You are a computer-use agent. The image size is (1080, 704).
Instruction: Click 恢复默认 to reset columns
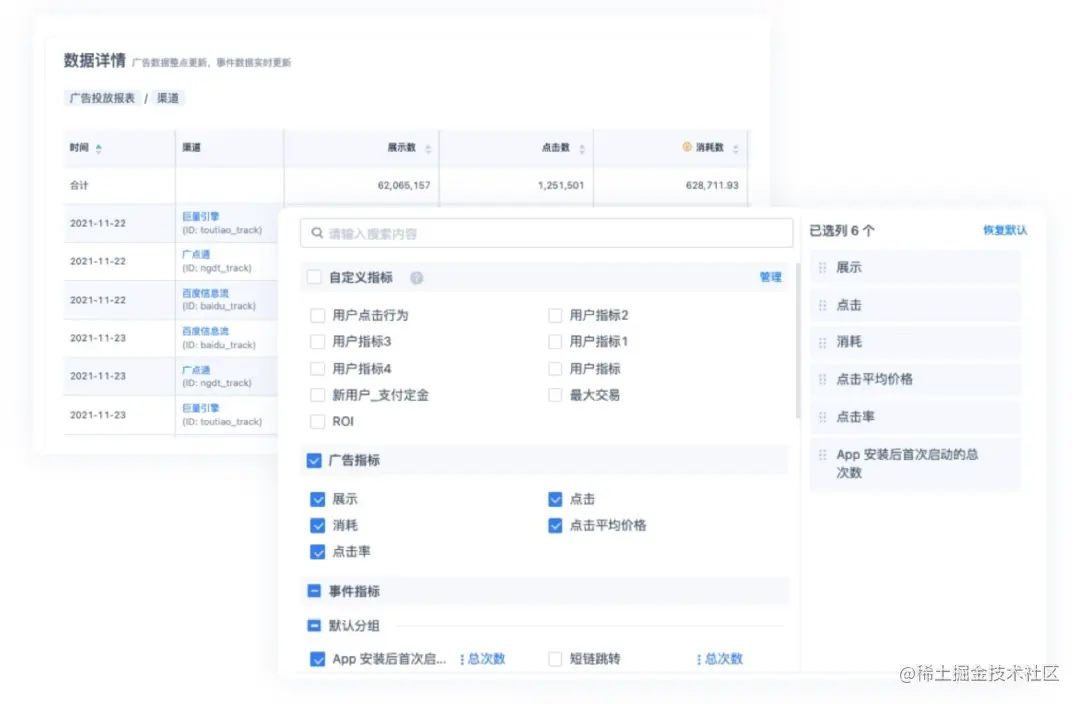click(1004, 230)
